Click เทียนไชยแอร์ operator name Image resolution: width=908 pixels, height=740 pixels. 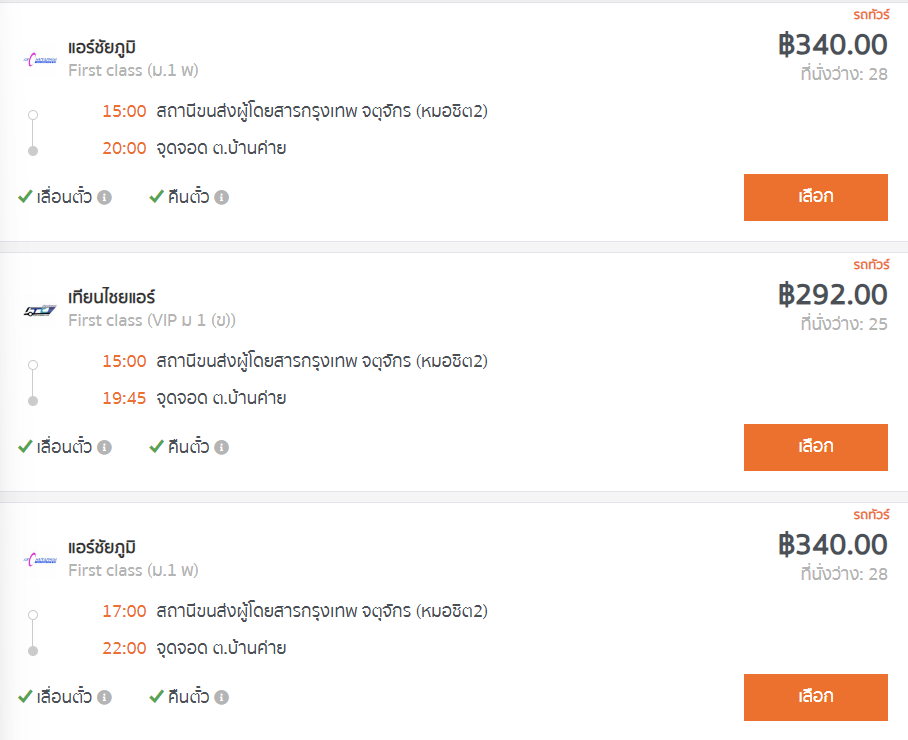pos(112,297)
